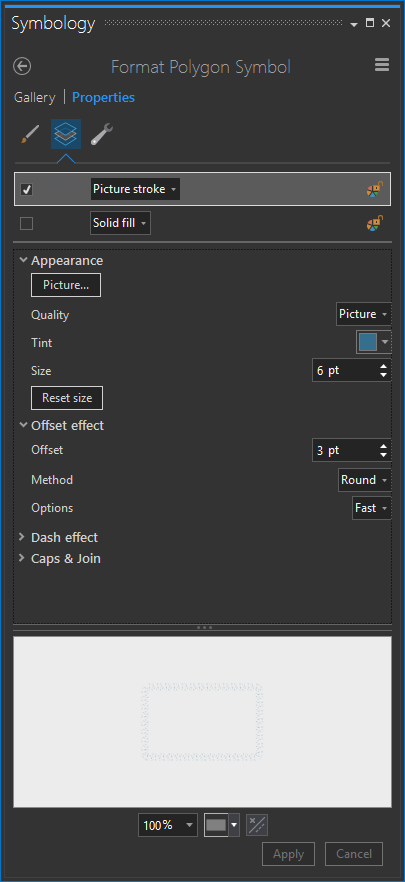Open the hamburger menu icon
This screenshot has width=405, height=882.
tap(382, 65)
